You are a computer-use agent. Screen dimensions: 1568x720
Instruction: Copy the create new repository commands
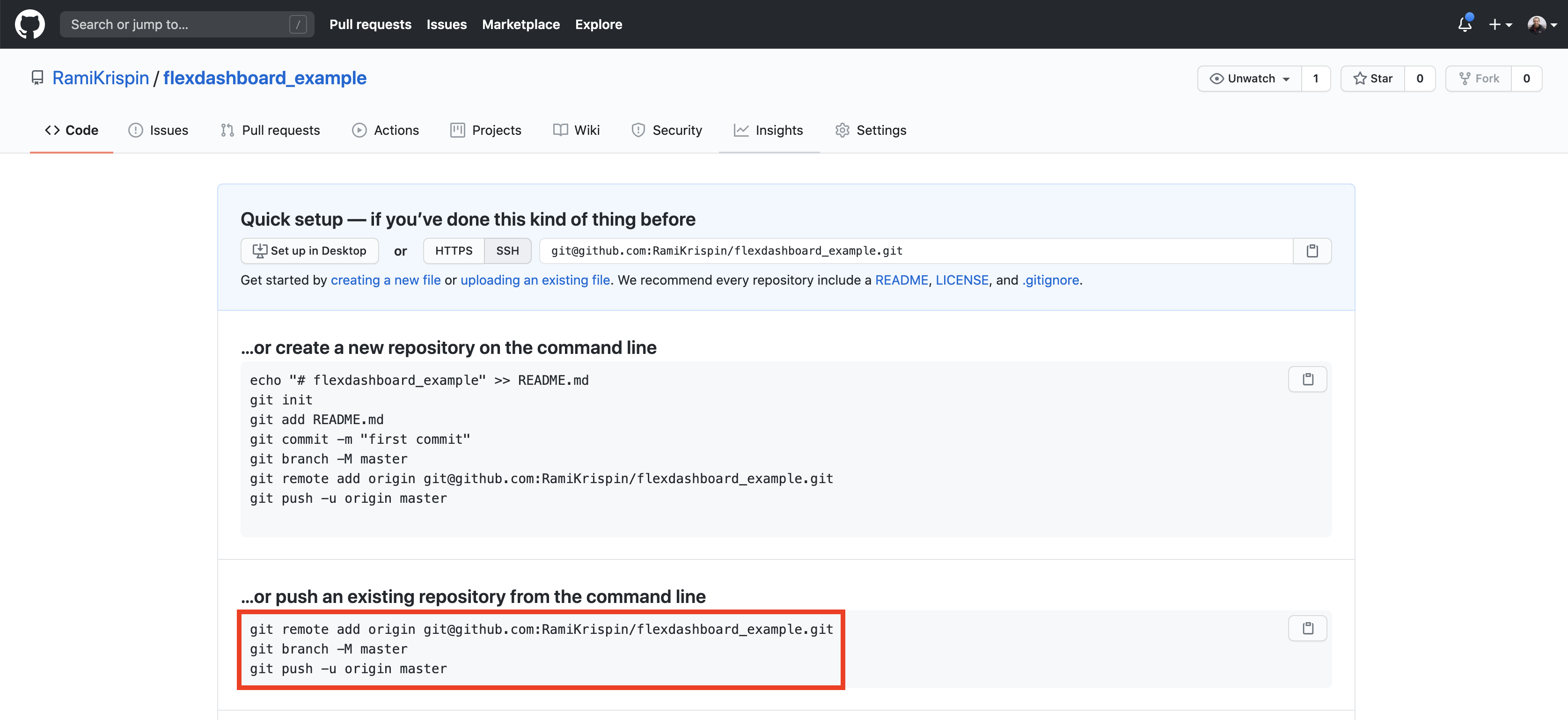pyautogui.click(x=1307, y=379)
